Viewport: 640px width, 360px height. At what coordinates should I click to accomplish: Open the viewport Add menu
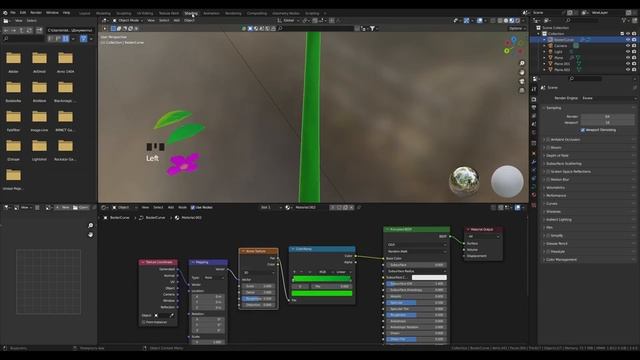[177, 20]
